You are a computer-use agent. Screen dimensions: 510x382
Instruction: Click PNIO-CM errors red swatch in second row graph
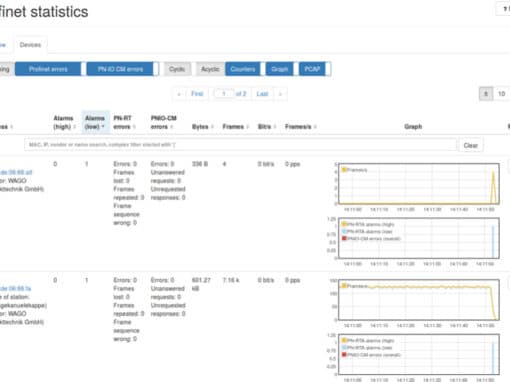tap(344, 355)
